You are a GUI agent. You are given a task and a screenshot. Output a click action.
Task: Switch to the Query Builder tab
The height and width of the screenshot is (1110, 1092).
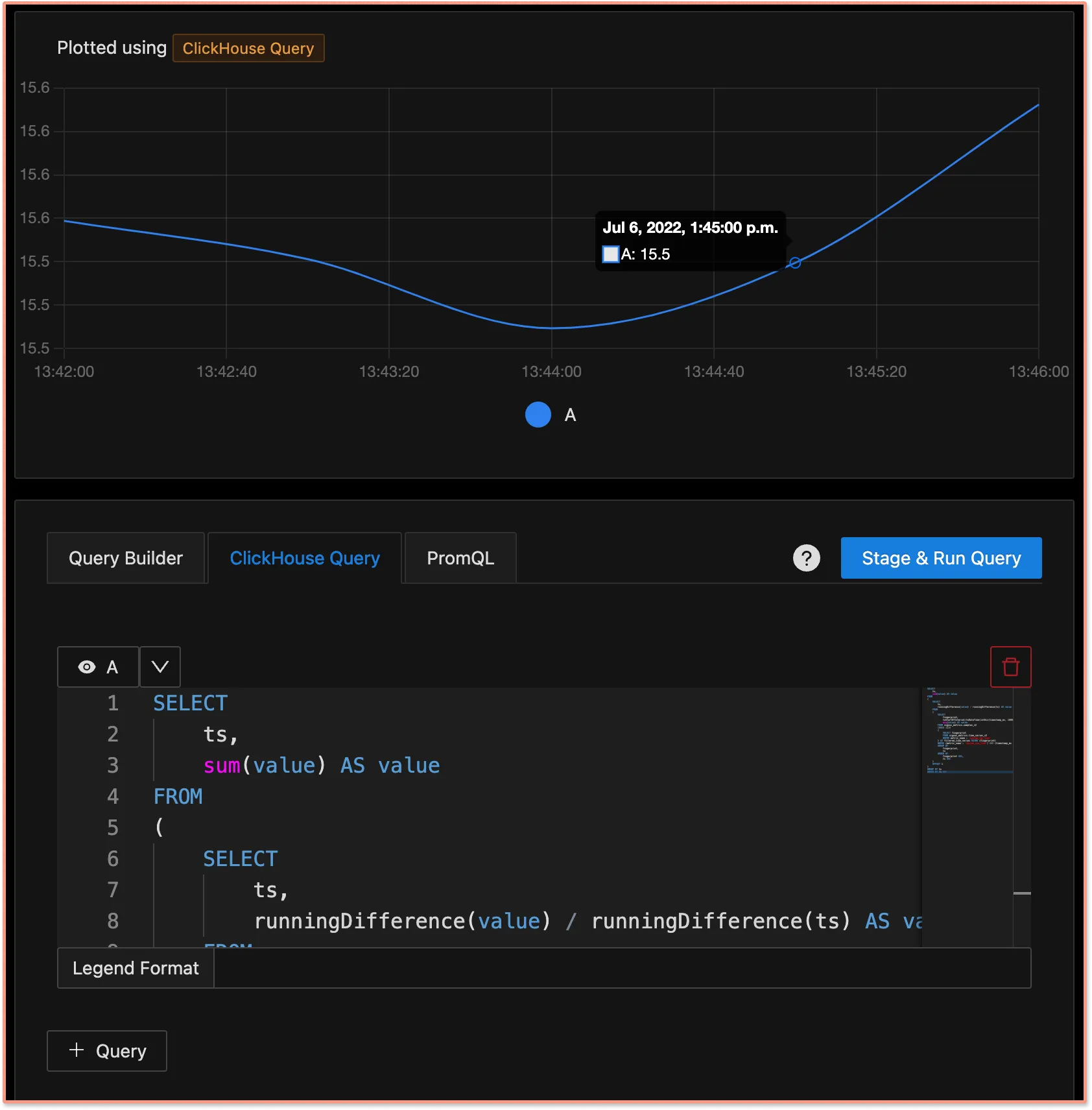(x=126, y=558)
